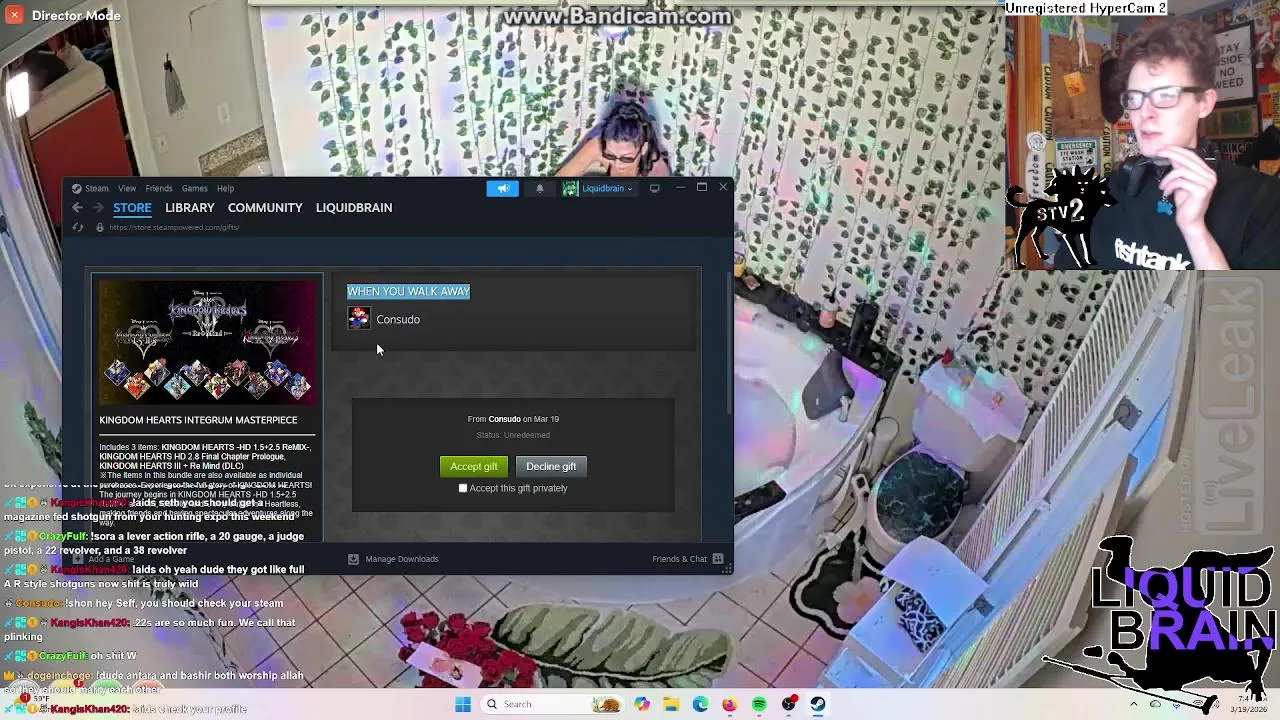Viewport: 1280px width, 720px height.
Task: Click the store.steampowered.com gifts URL
Action: [x=174, y=227]
